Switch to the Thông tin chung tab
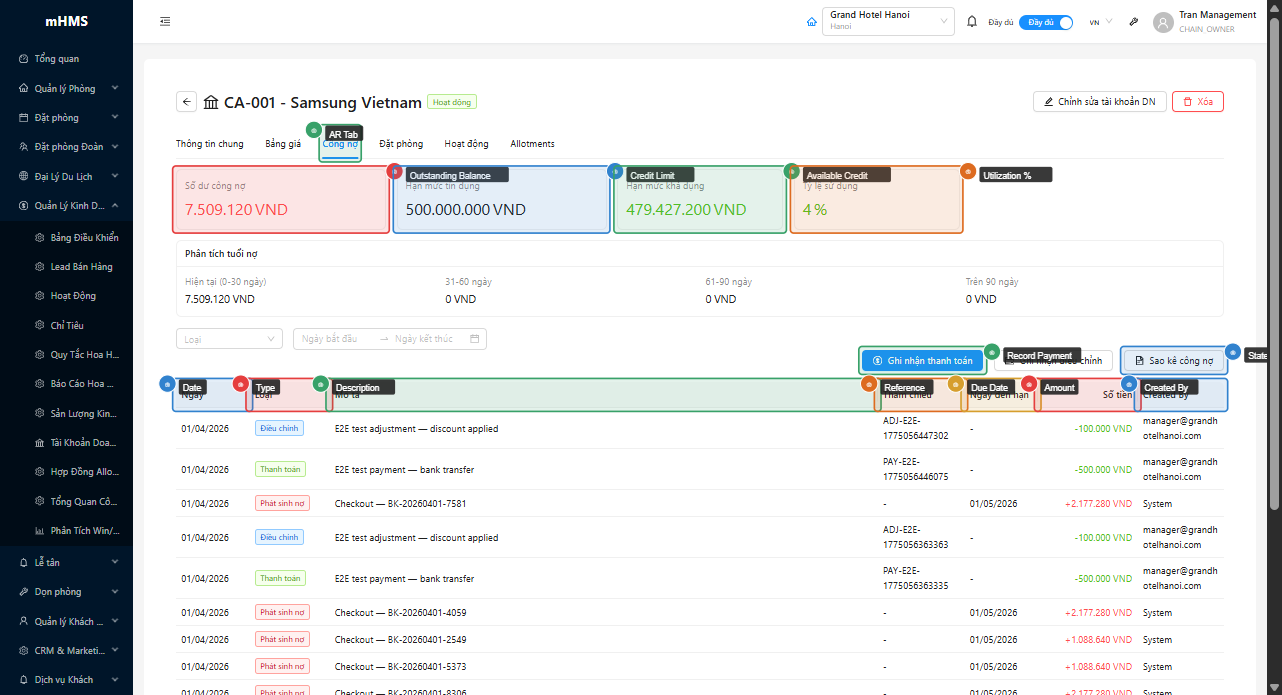 tap(210, 144)
